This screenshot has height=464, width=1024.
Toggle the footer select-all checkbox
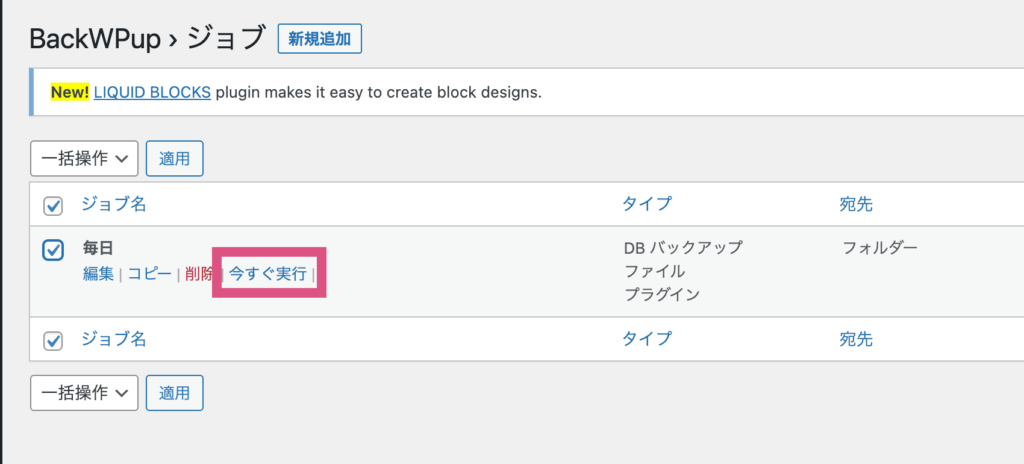click(54, 340)
